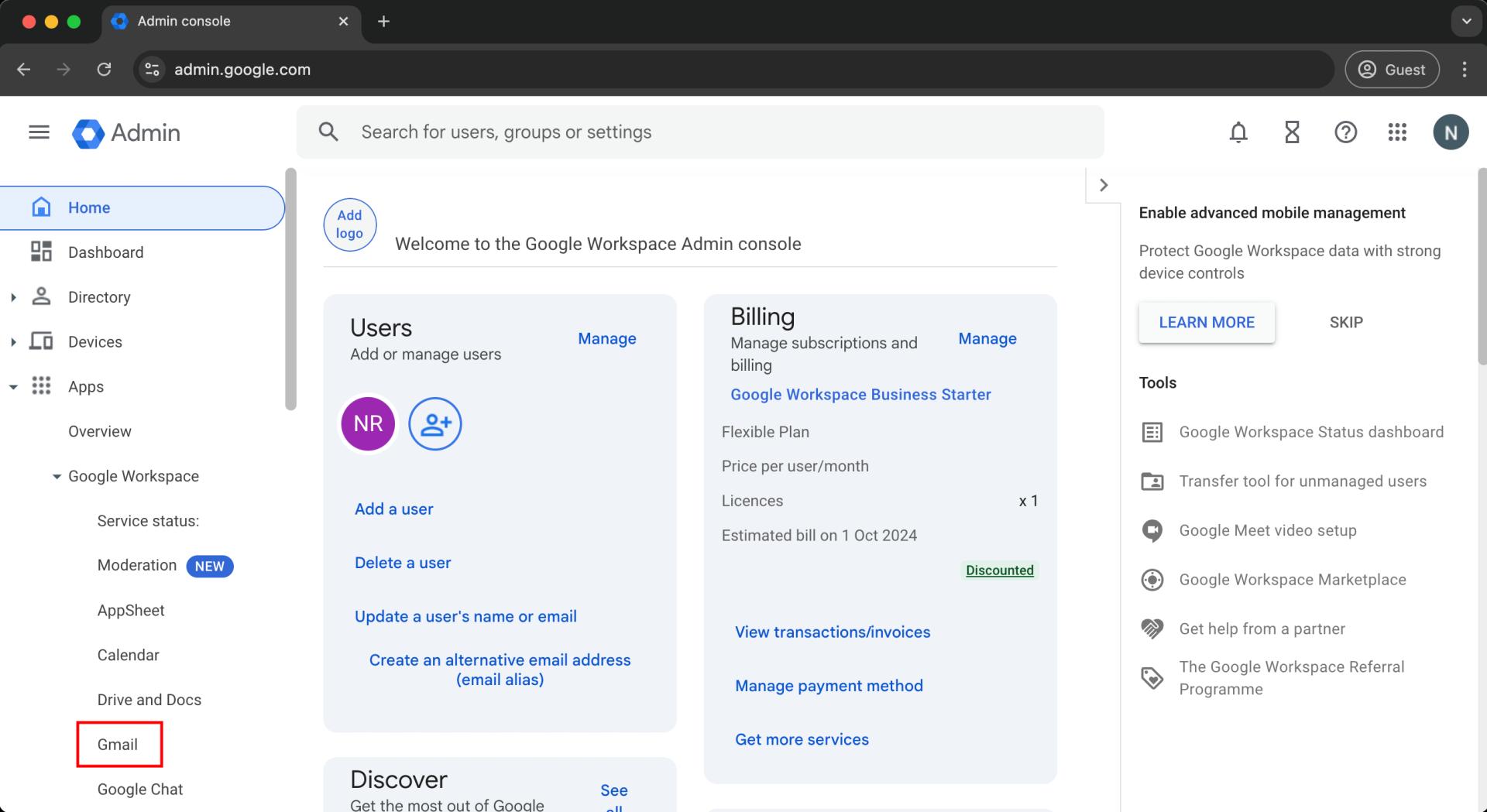Open a new browser tab
The height and width of the screenshot is (812, 1487).
point(383,22)
